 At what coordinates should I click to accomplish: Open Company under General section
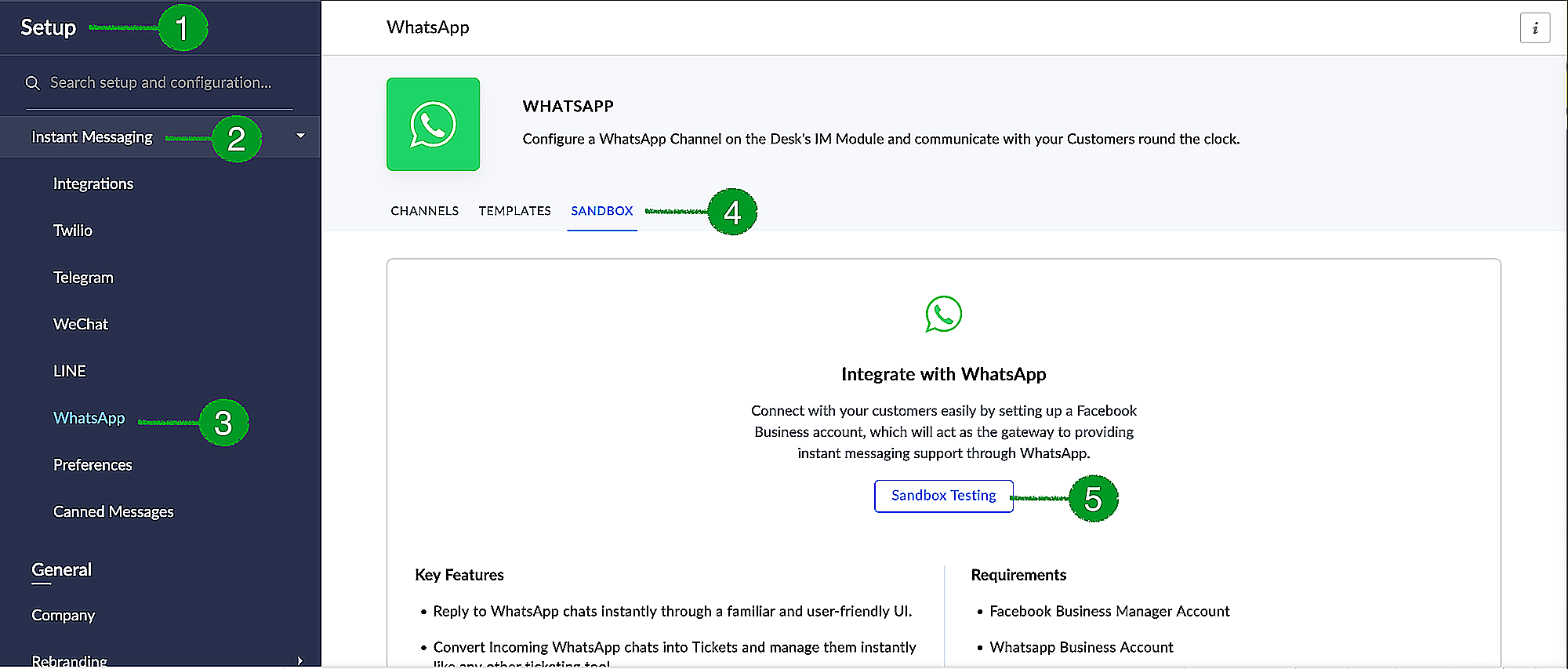tap(64, 616)
